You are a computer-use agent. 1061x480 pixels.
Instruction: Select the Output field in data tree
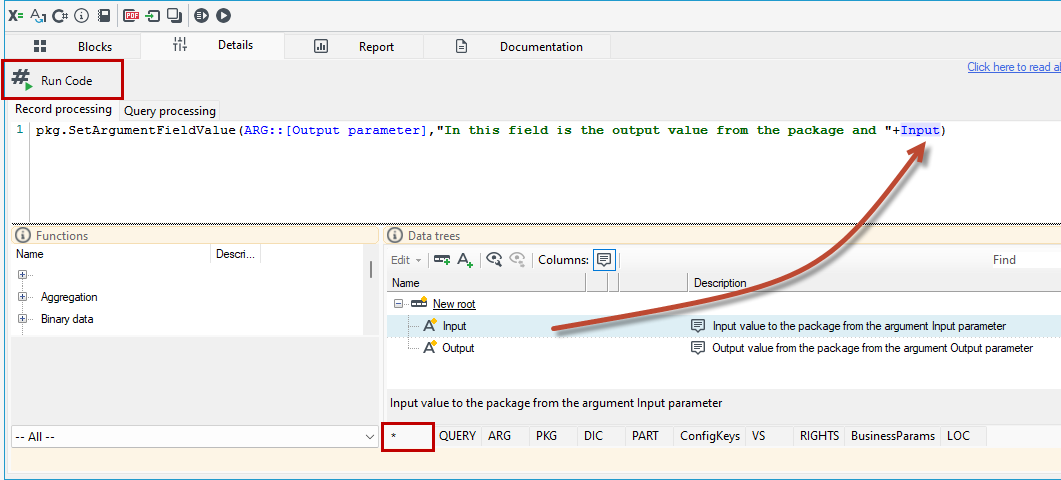pos(458,348)
